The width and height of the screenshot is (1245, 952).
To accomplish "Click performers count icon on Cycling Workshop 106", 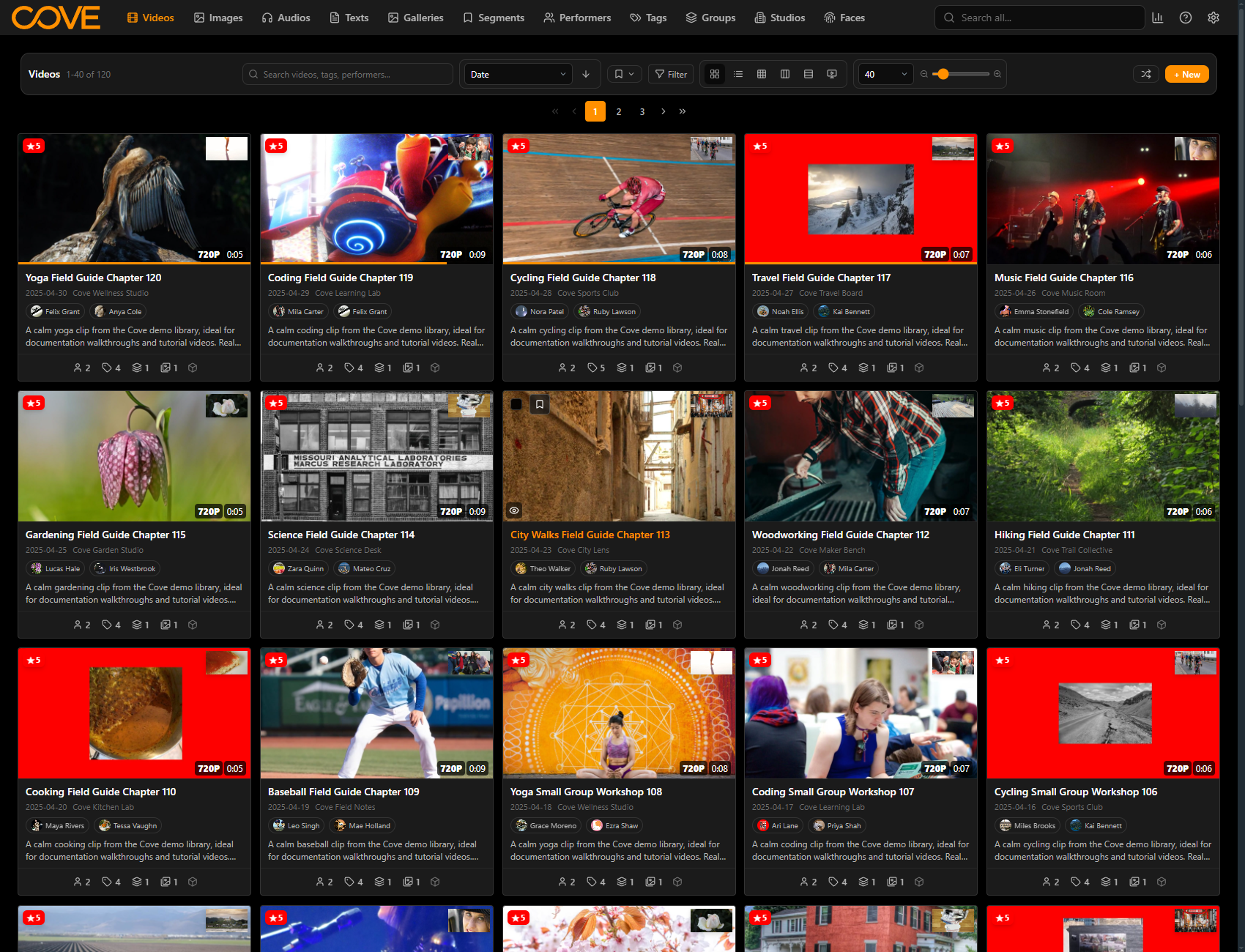I will point(1051,882).
